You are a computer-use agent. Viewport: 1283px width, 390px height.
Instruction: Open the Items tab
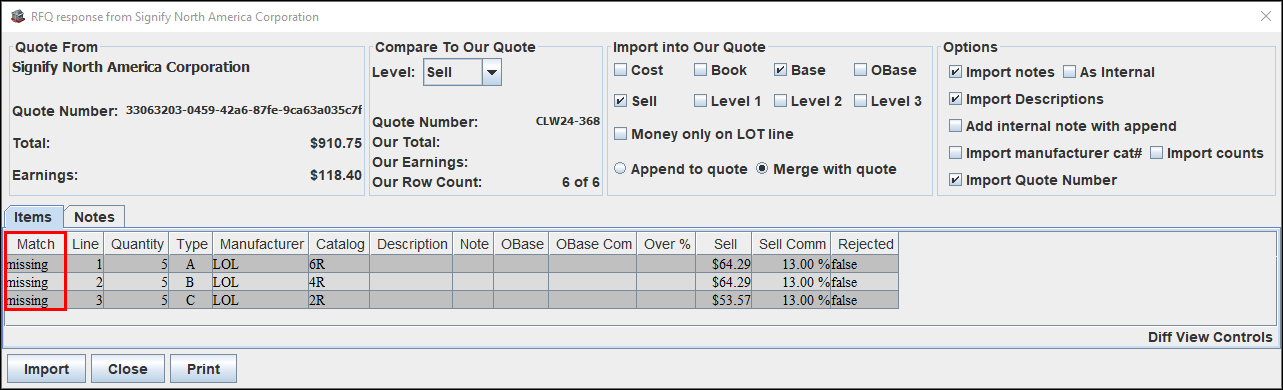click(33, 217)
